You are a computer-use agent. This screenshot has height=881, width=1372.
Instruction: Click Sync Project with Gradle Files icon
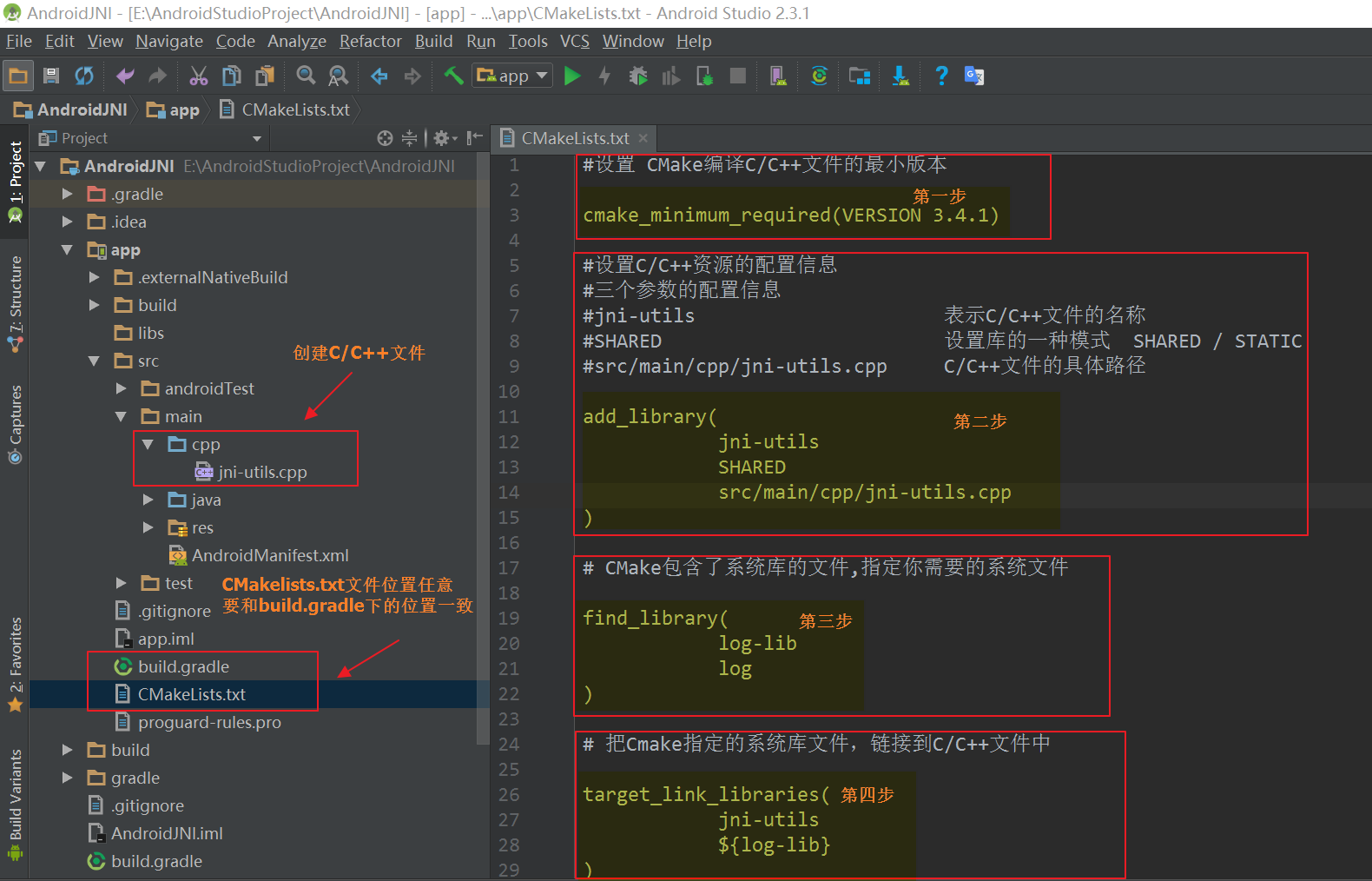point(819,76)
